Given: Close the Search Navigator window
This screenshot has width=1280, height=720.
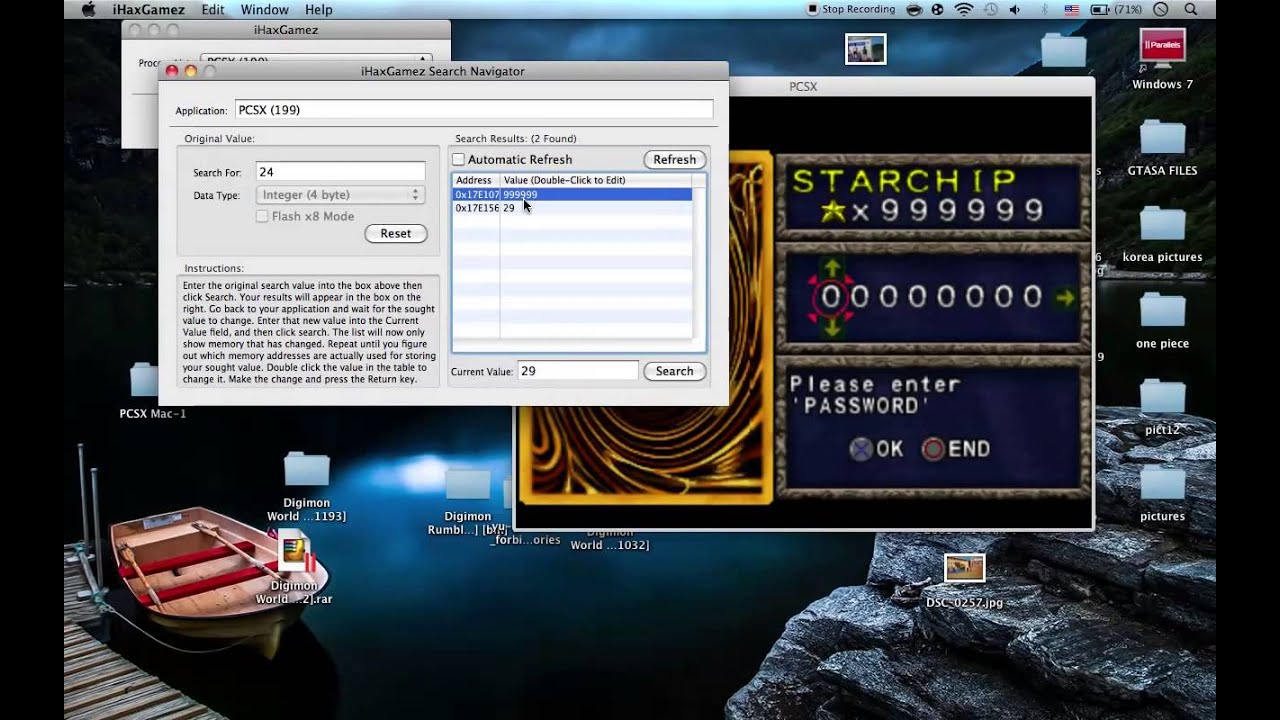Looking at the screenshot, I should point(172,71).
